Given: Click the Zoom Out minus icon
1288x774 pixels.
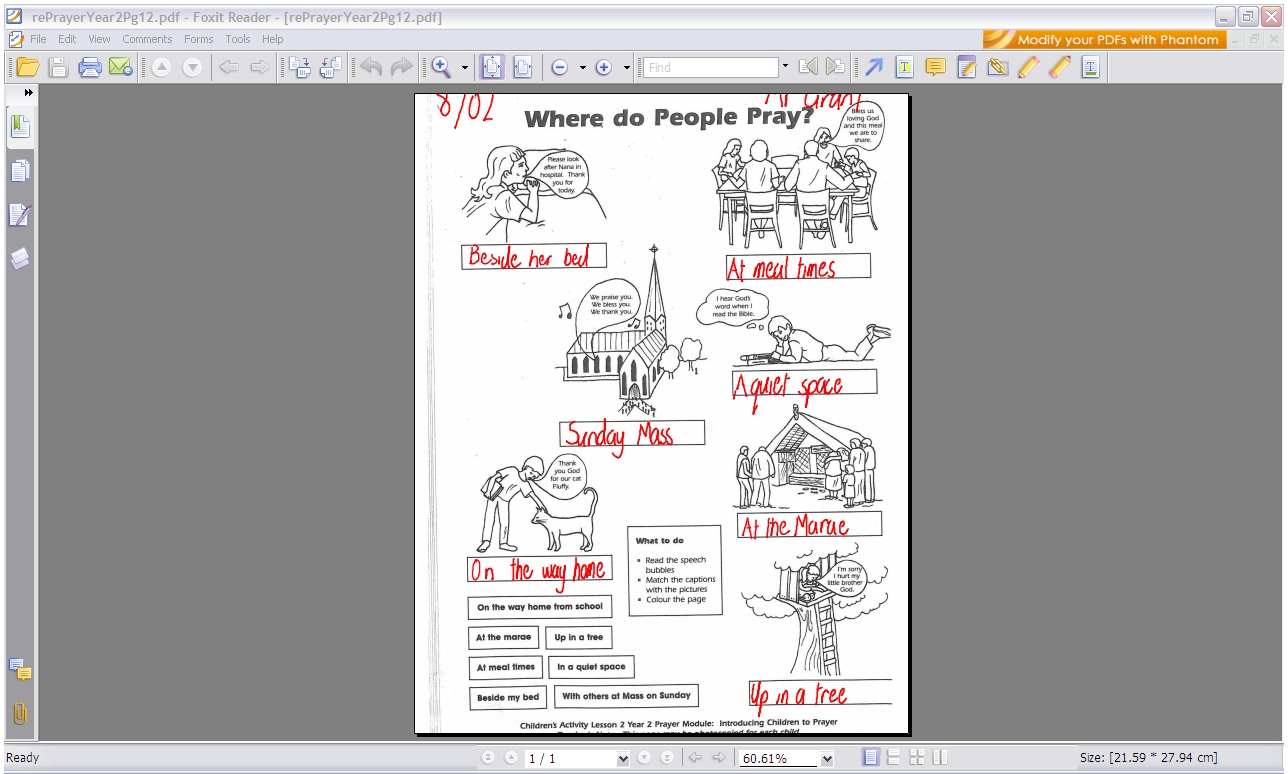Looking at the screenshot, I should pos(560,67).
